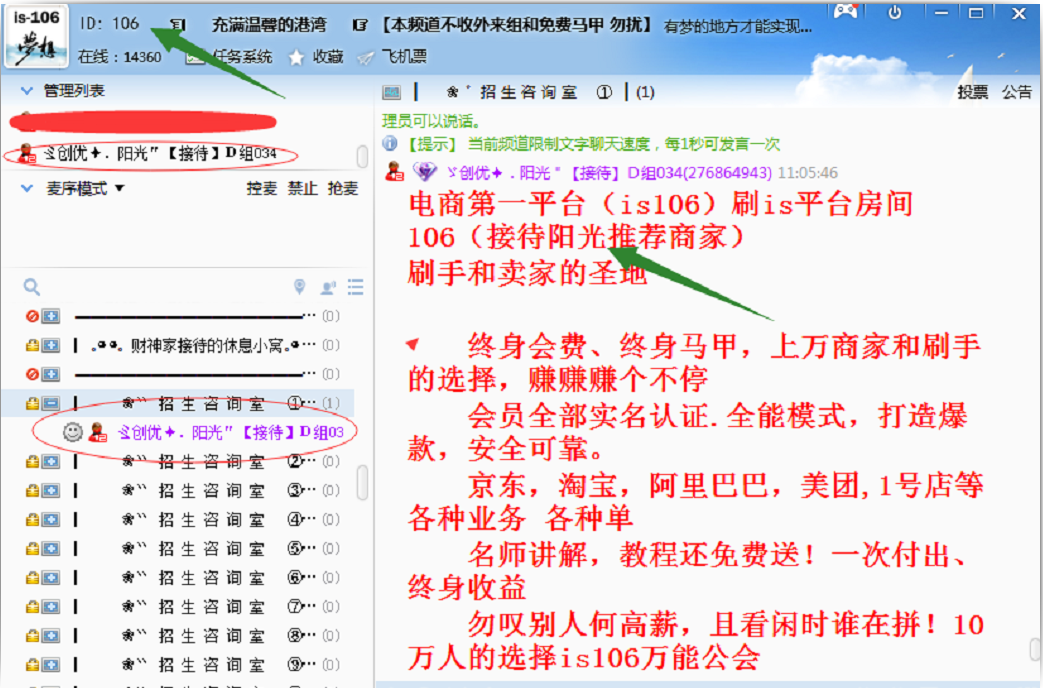Open the 公告 announcement tab
The width and height of the screenshot is (1043, 688).
tap(1017, 92)
